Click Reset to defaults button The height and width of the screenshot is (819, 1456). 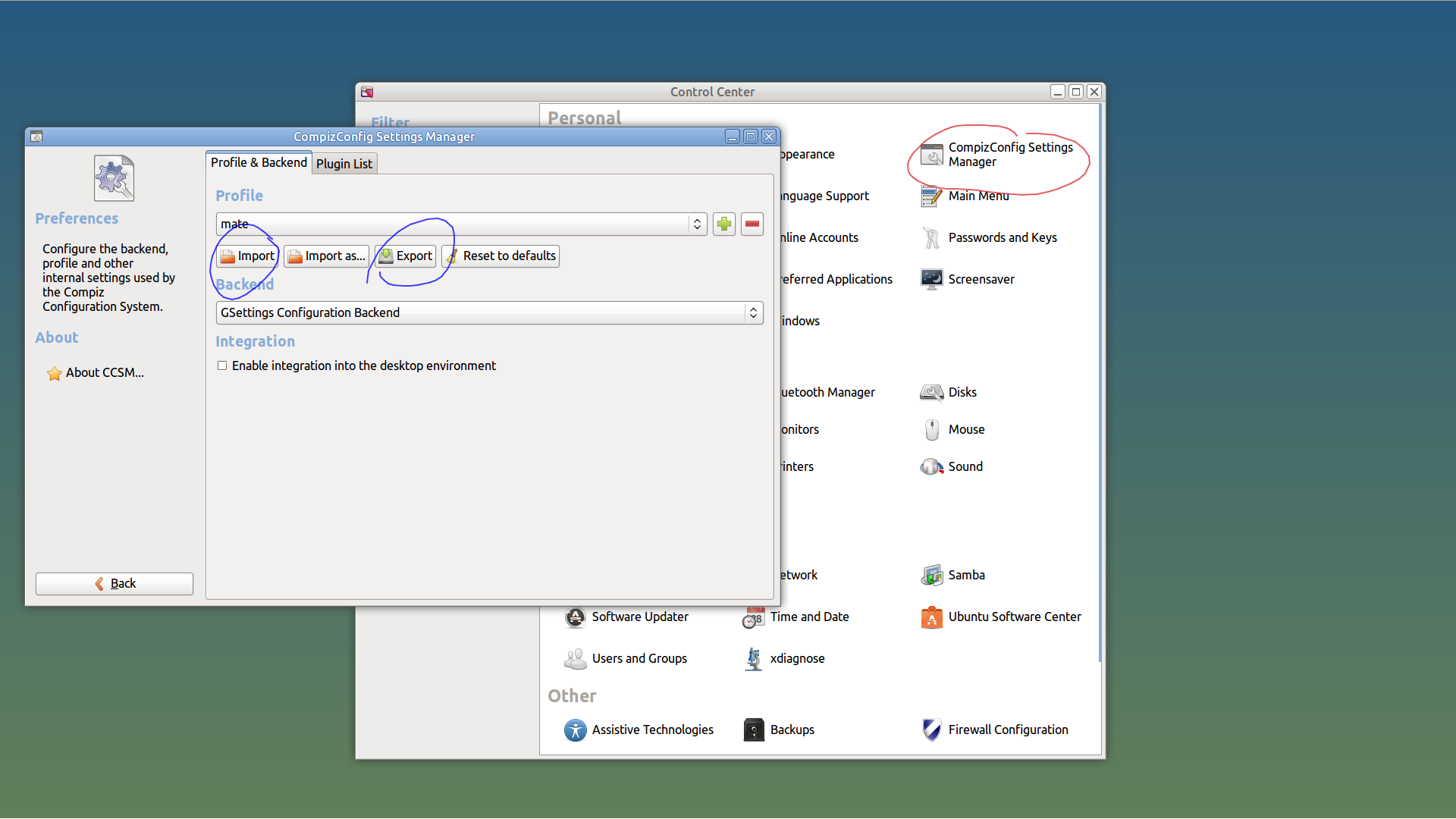click(500, 256)
